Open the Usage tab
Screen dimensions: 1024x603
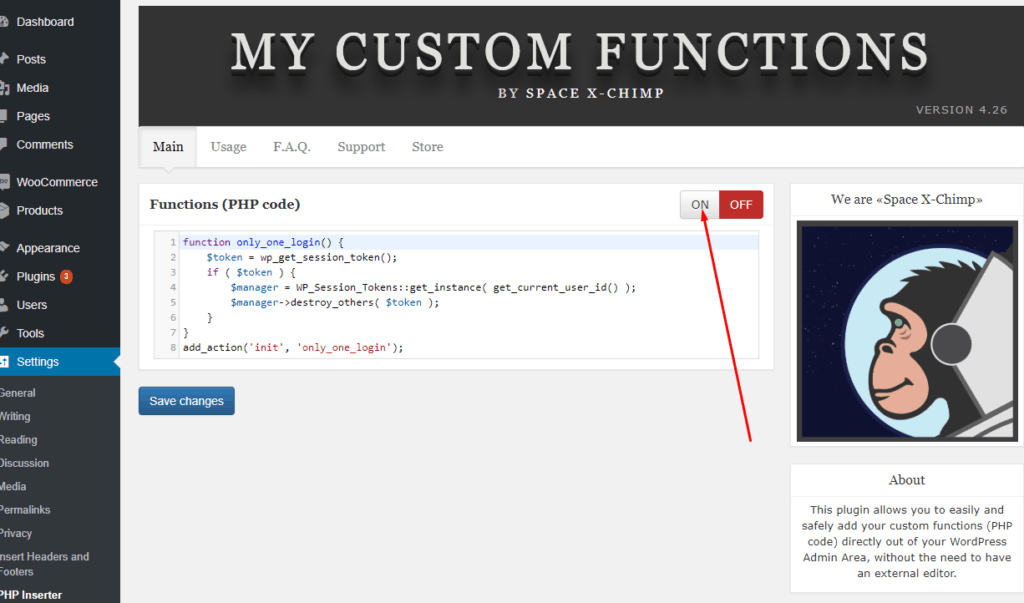point(228,147)
